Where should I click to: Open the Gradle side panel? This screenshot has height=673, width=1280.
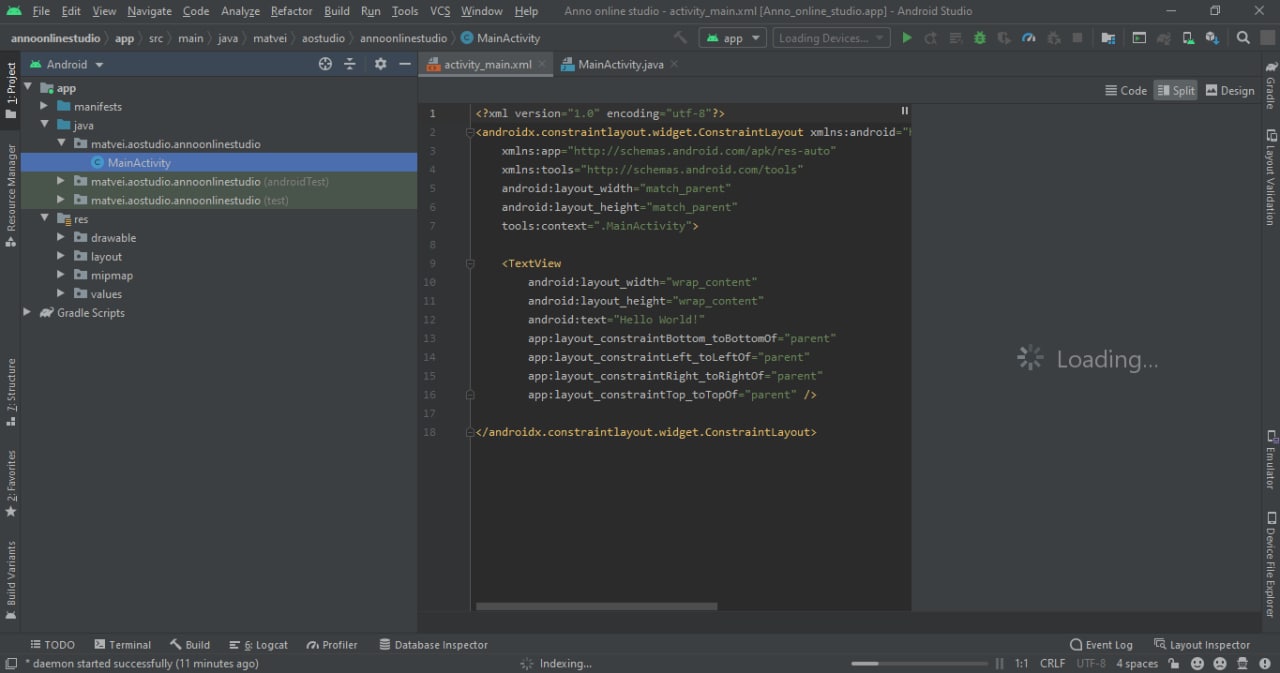point(1271,85)
